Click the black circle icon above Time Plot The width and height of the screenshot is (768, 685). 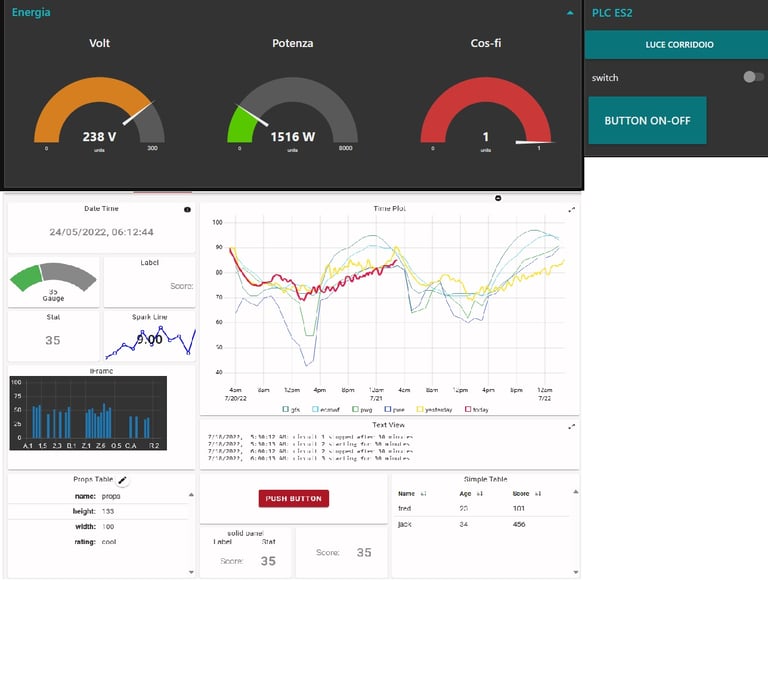[498, 198]
